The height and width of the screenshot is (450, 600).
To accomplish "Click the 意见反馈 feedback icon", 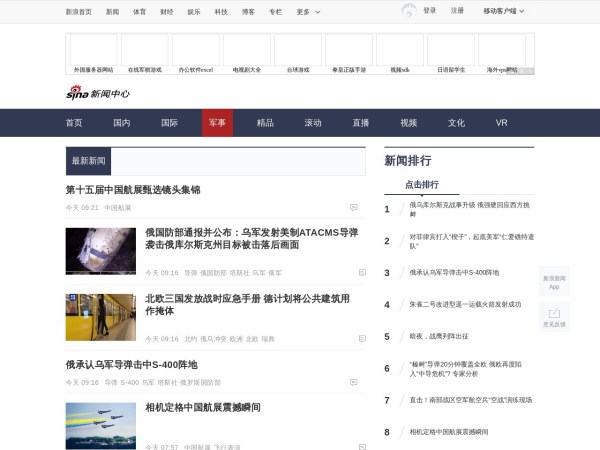I will (x=554, y=317).
